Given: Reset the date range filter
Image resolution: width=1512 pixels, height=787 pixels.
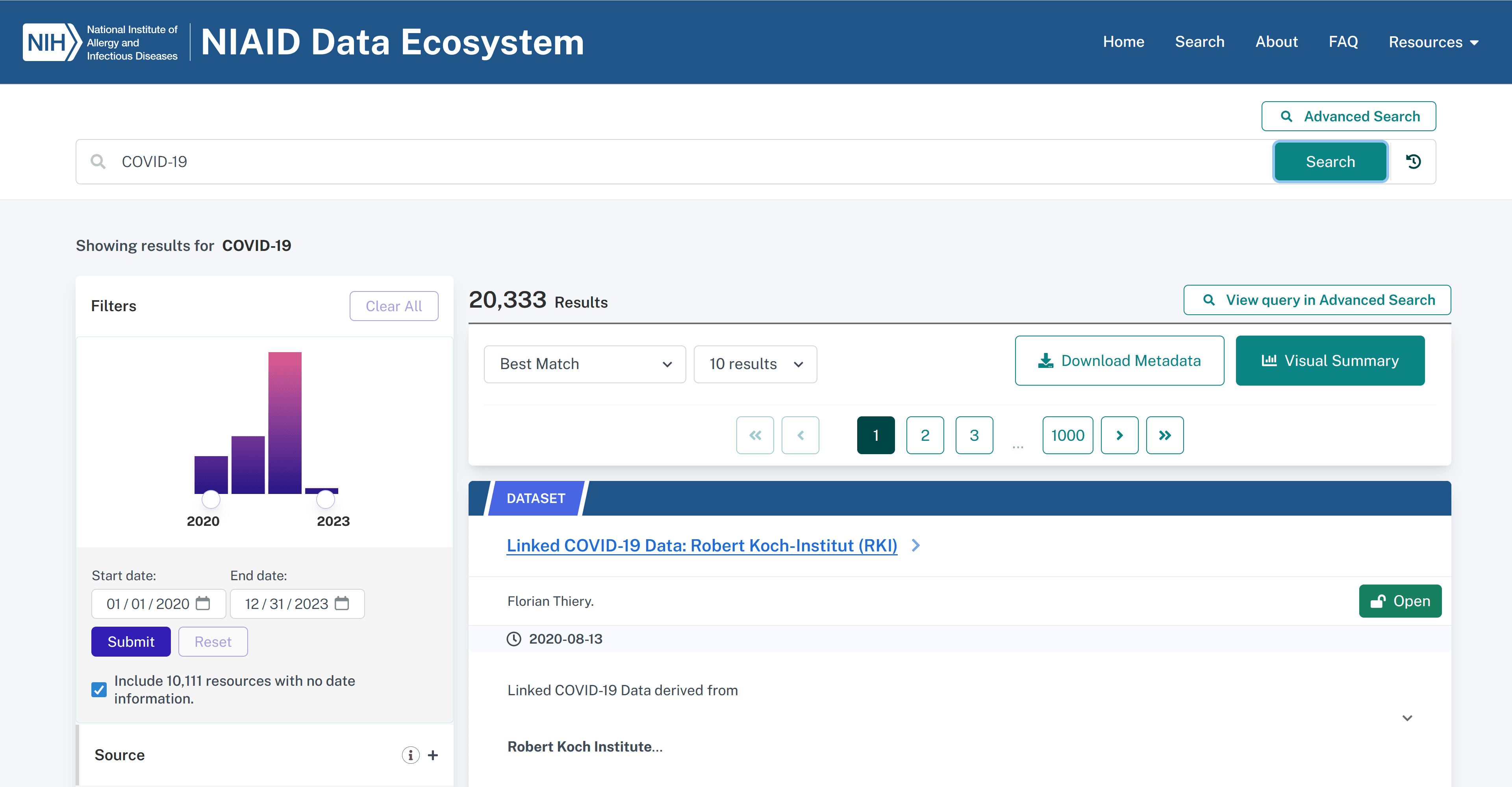Looking at the screenshot, I should (x=213, y=641).
